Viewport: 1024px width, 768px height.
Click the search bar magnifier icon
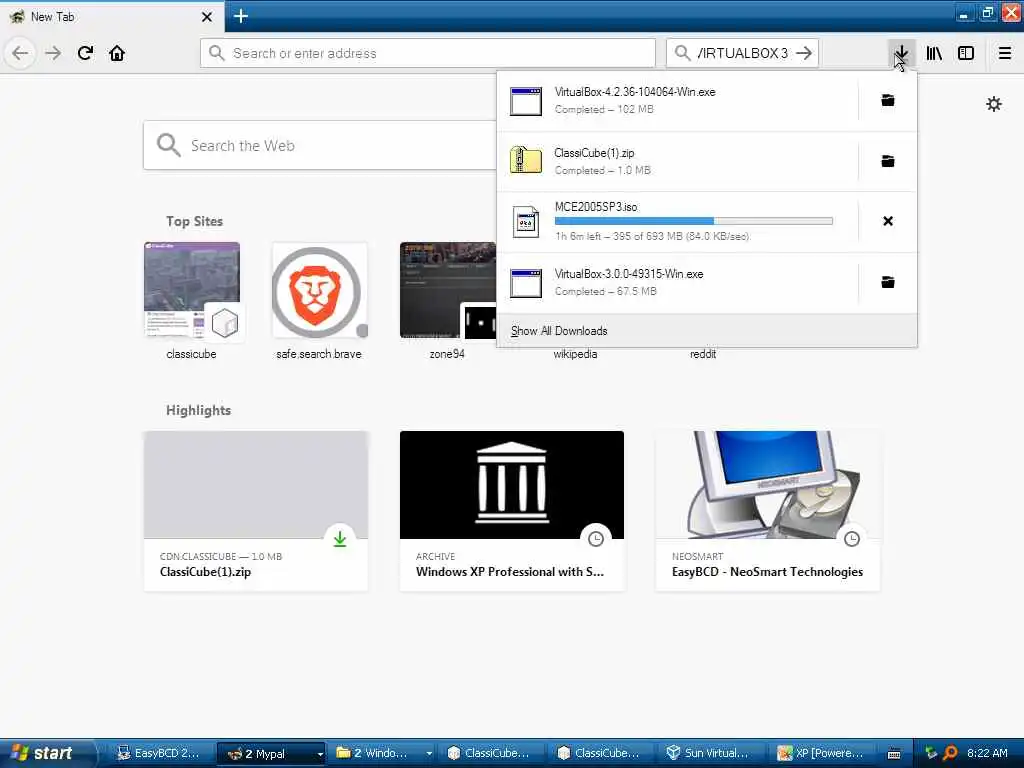coord(682,53)
